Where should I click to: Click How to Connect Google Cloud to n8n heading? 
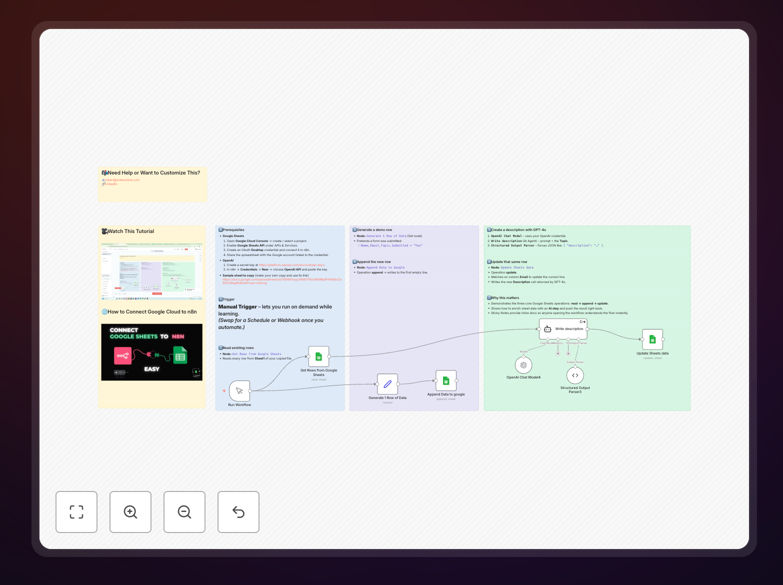tap(150, 312)
